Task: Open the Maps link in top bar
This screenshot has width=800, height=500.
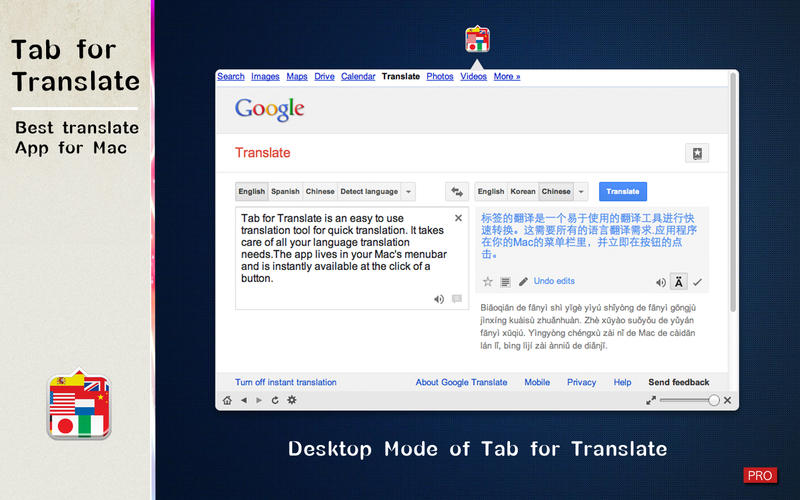Action: (x=297, y=77)
